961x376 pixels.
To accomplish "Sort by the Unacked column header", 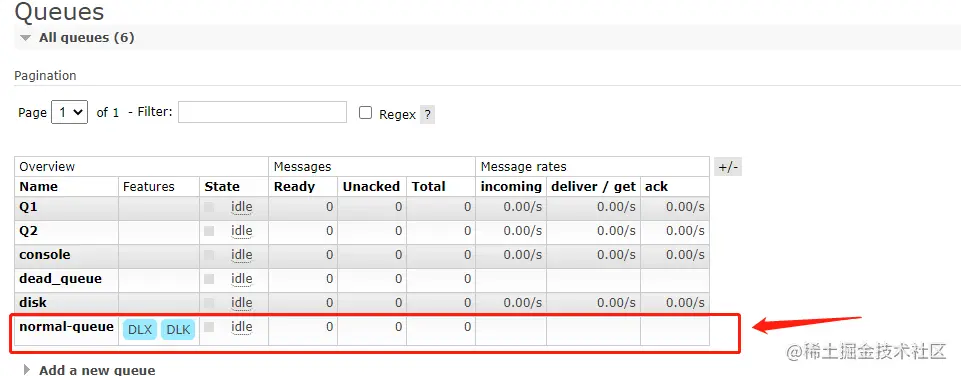I will click(x=371, y=186).
